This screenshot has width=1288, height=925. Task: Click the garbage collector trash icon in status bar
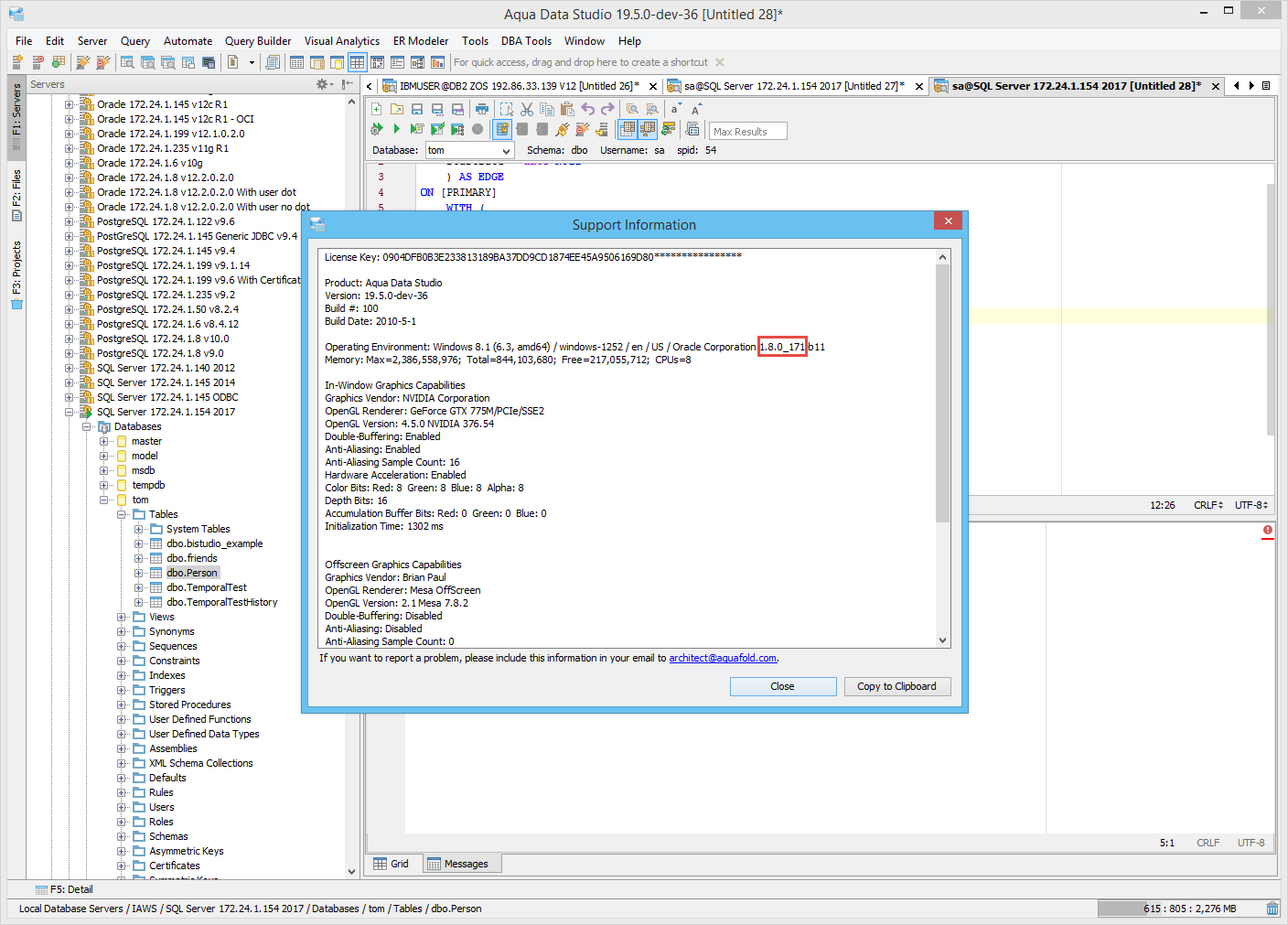pos(1272,909)
